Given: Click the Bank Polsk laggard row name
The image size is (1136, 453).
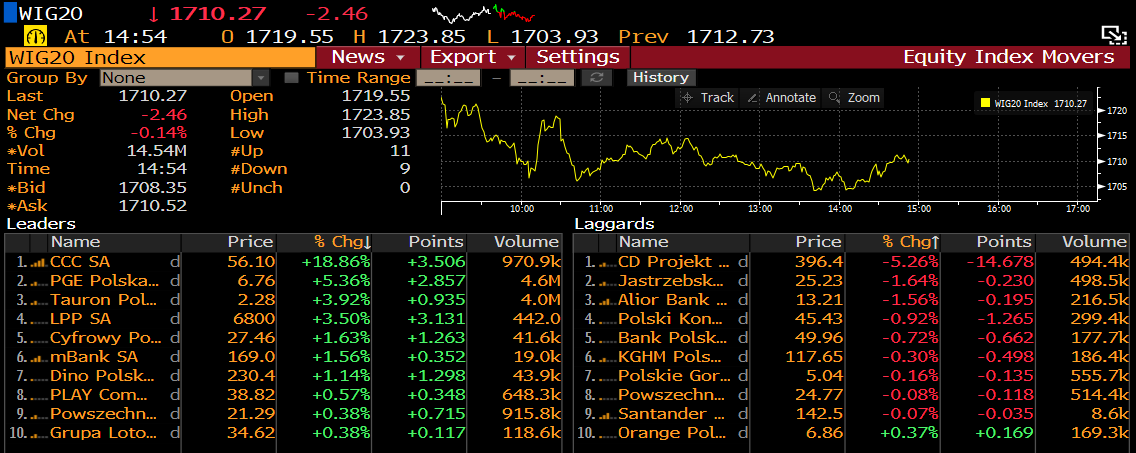Looking at the screenshot, I should [672, 338].
